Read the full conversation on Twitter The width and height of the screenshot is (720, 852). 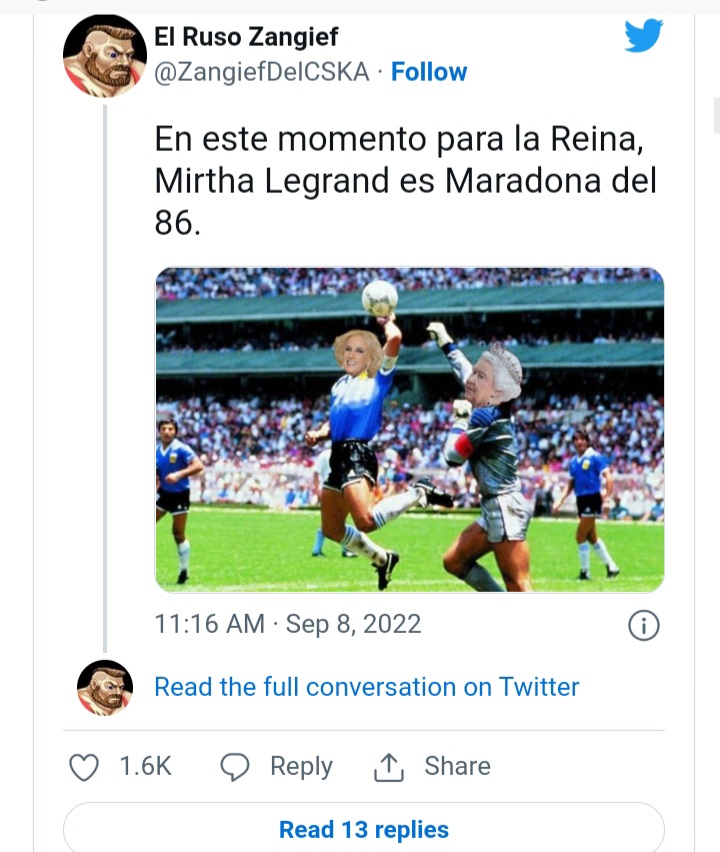366,687
